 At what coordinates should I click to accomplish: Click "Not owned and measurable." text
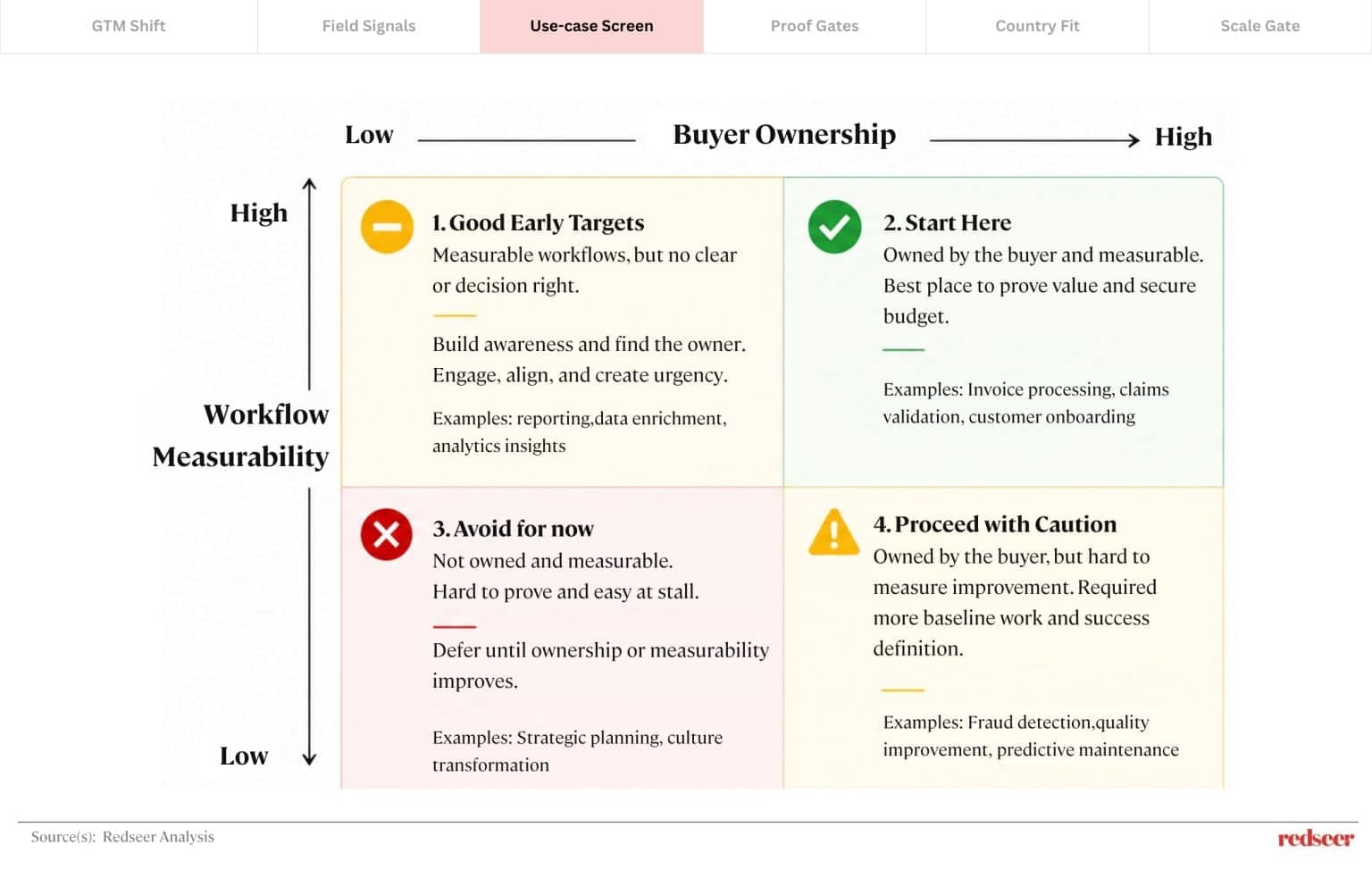[x=553, y=561]
